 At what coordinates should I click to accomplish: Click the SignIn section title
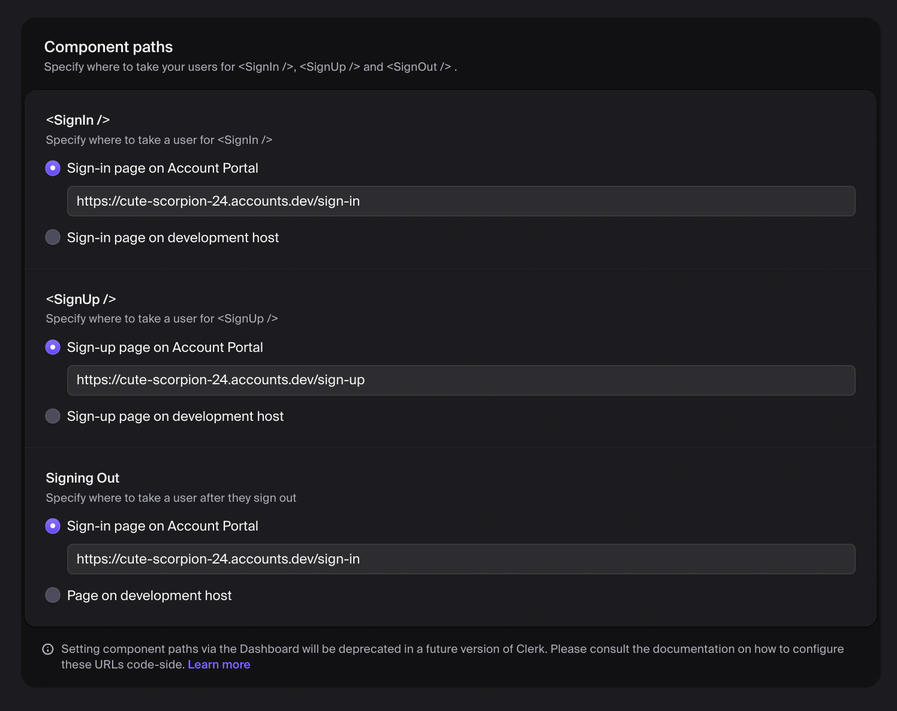[x=77, y=119]
